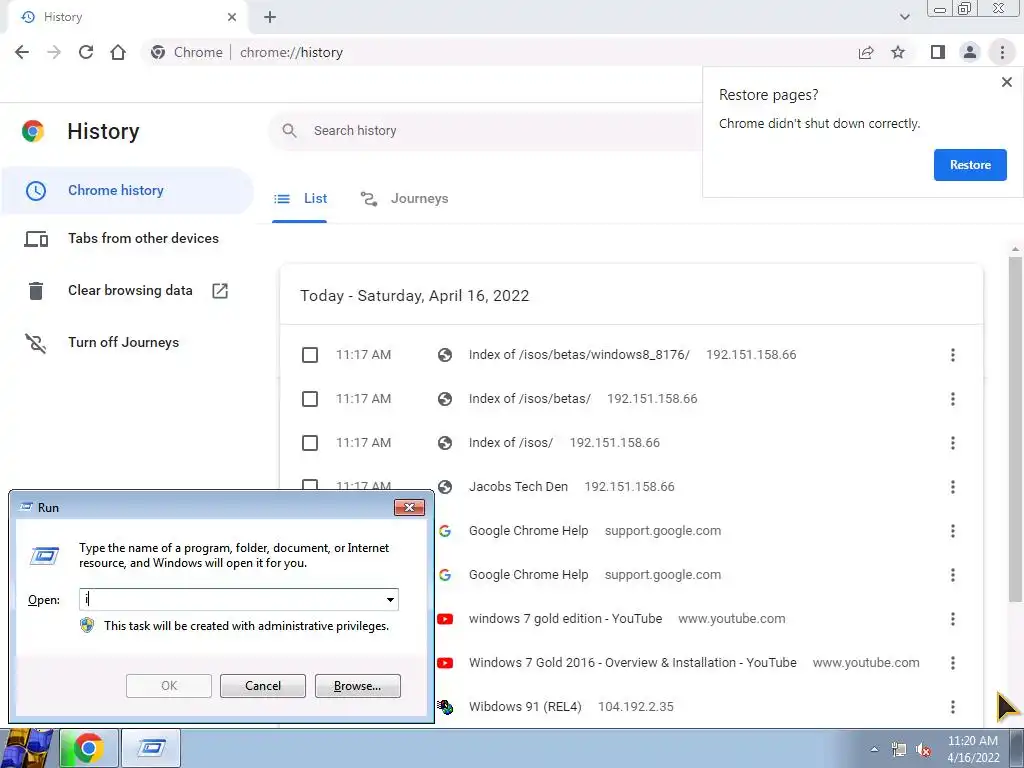Click Cancel in the Run dialog
This screenshot has width=1024, height=768.
pos(263,686)
